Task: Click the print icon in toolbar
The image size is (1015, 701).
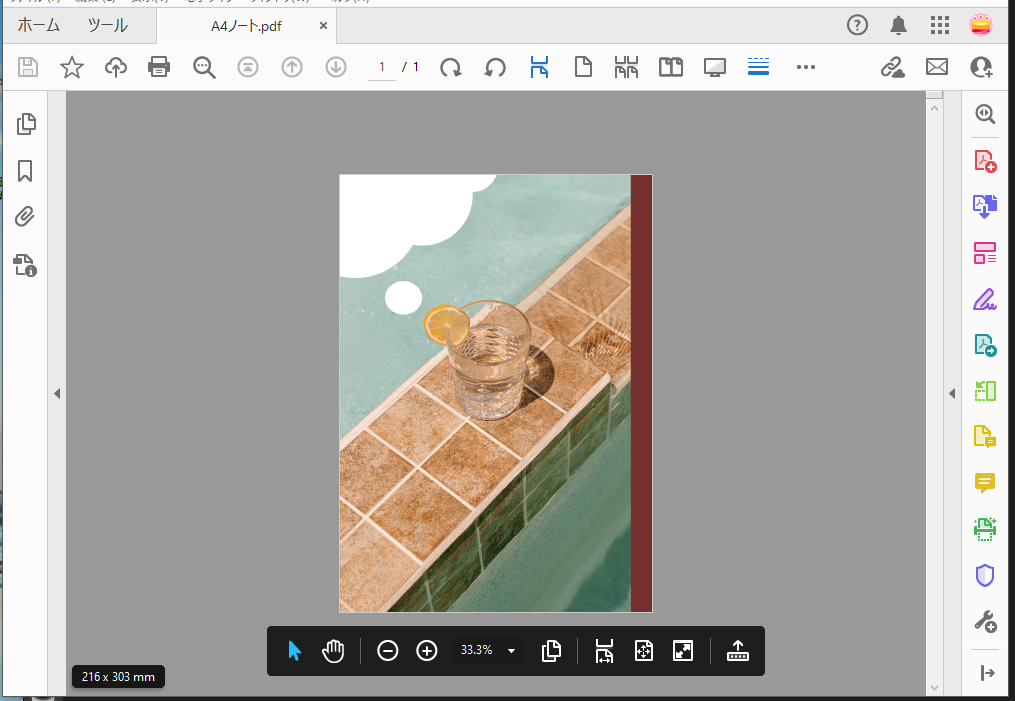Action: (x=159, y=67)
